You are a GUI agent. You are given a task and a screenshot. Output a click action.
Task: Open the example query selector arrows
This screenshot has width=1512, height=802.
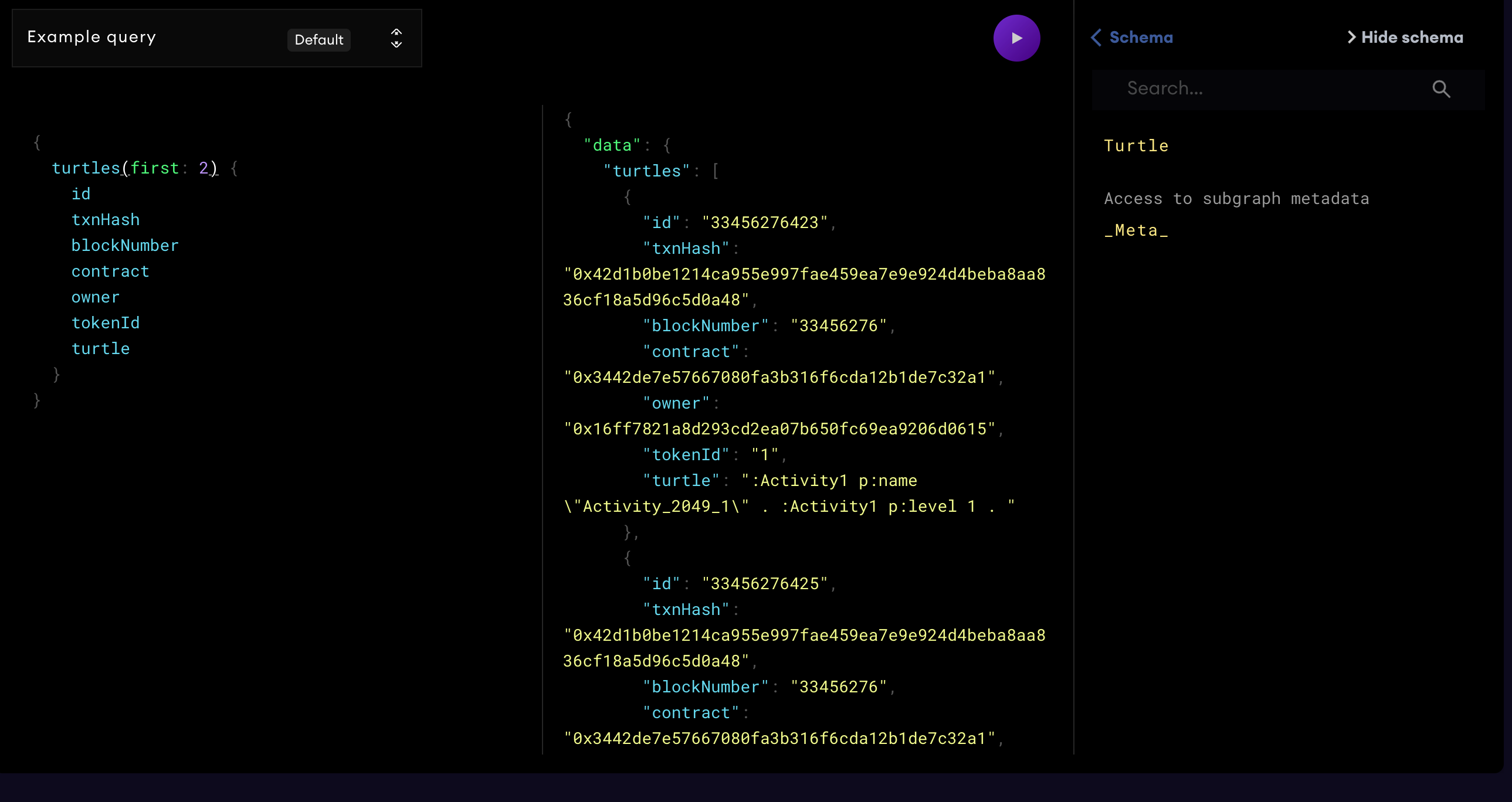[396, 38]
